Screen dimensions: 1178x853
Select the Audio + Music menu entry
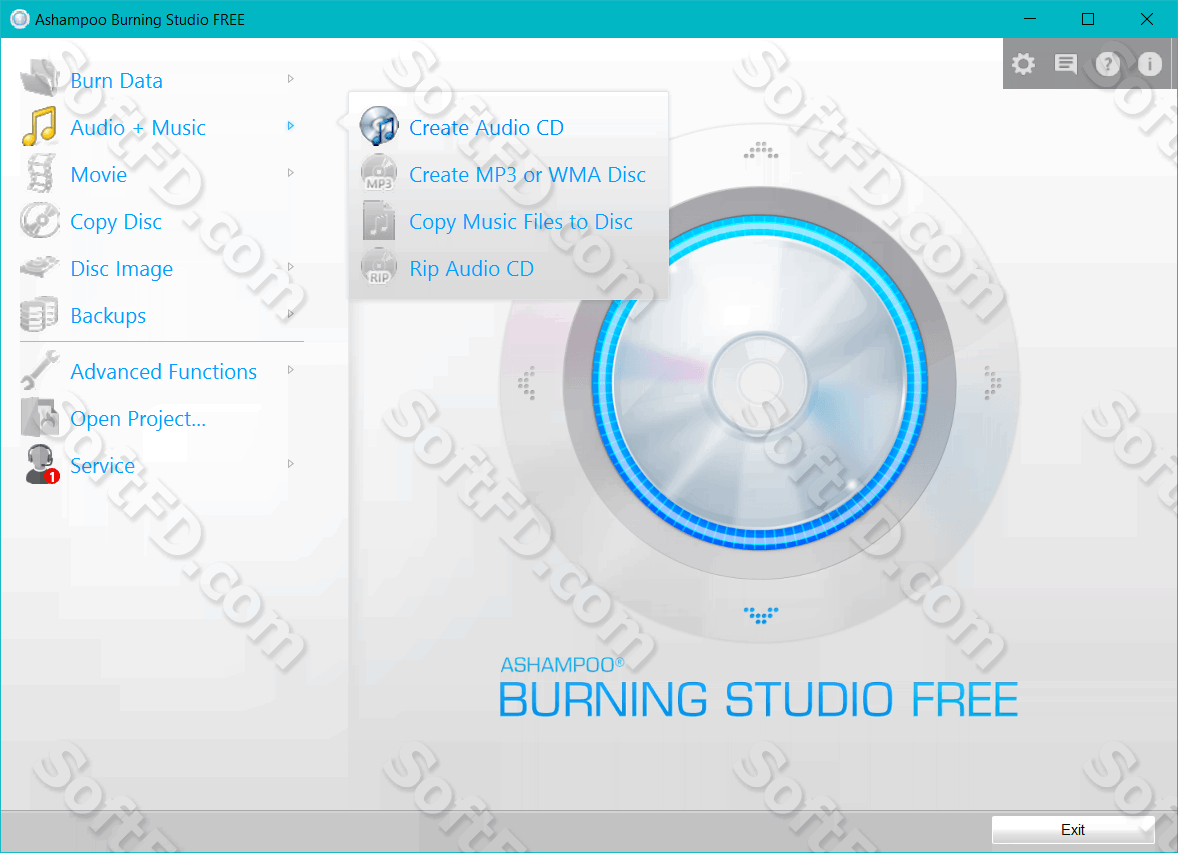pyautogui.click(x=137, y=128)
